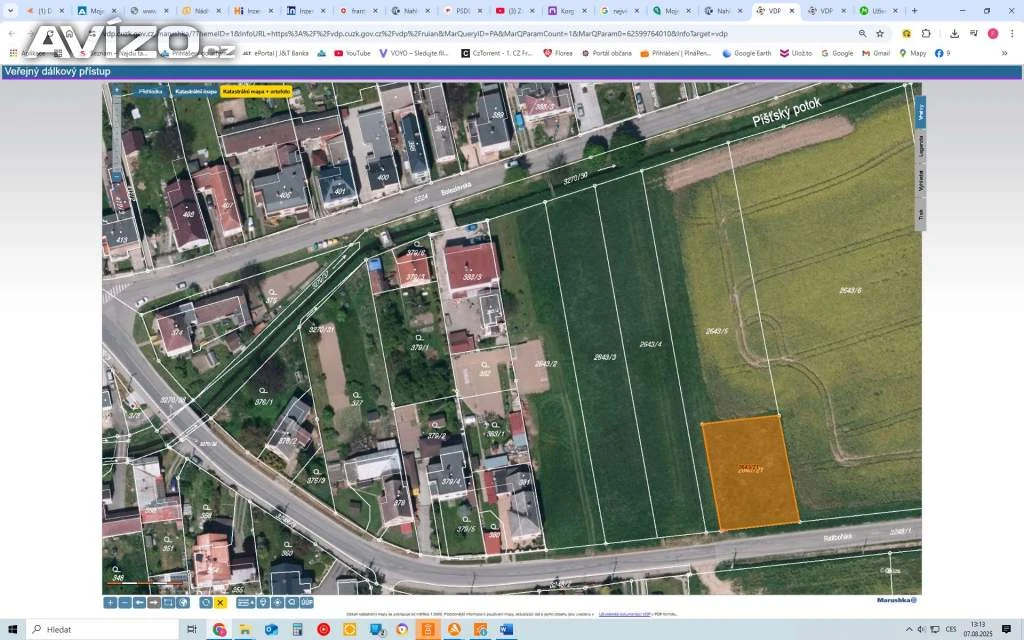Screen dimensions: 1024x640
Task: Switch to the second VDP browser tab
Action: coord(827,10)
